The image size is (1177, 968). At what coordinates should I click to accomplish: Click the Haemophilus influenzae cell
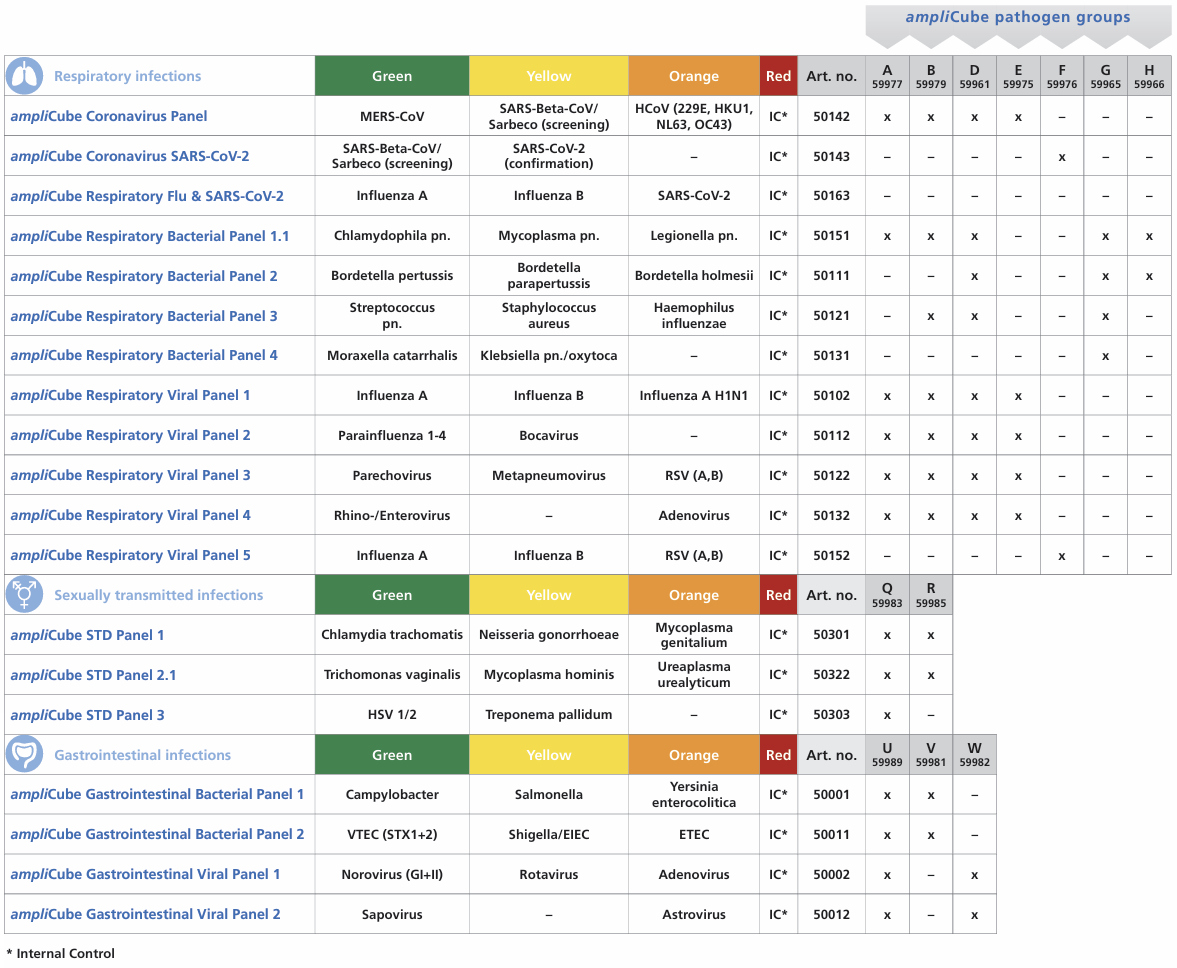(x=694, y=315)
